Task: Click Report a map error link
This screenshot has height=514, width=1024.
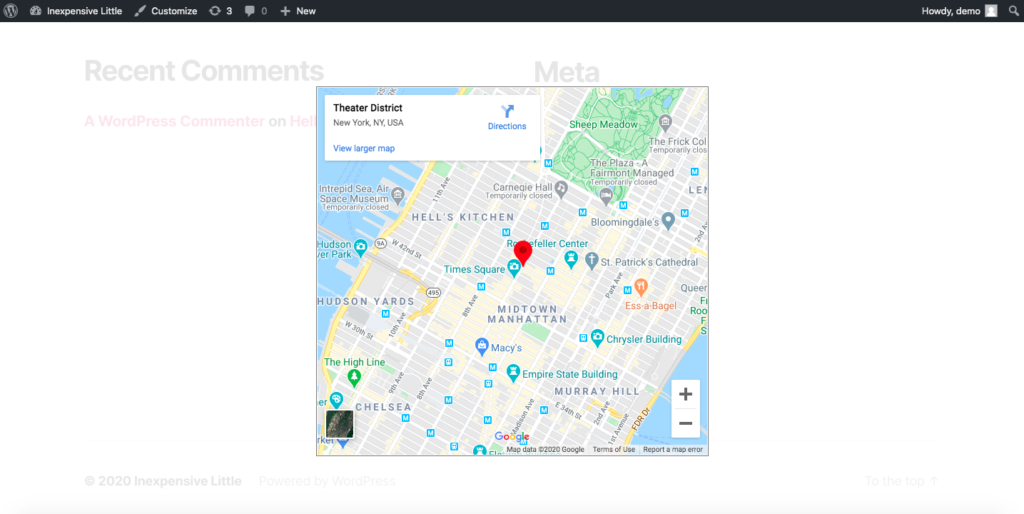Action: (x=672, y=450)
